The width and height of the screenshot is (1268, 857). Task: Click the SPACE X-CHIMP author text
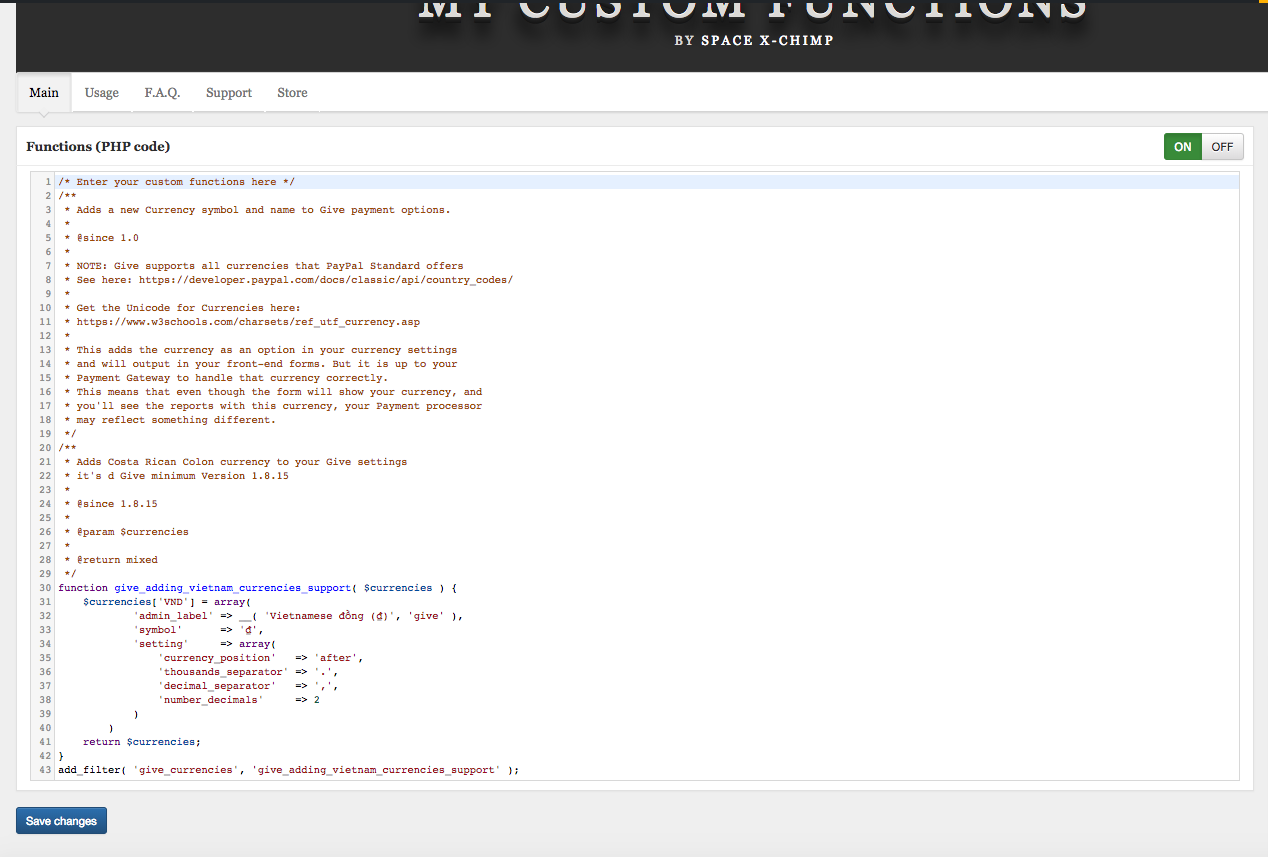pyautogui.click(x=767, y=41)
